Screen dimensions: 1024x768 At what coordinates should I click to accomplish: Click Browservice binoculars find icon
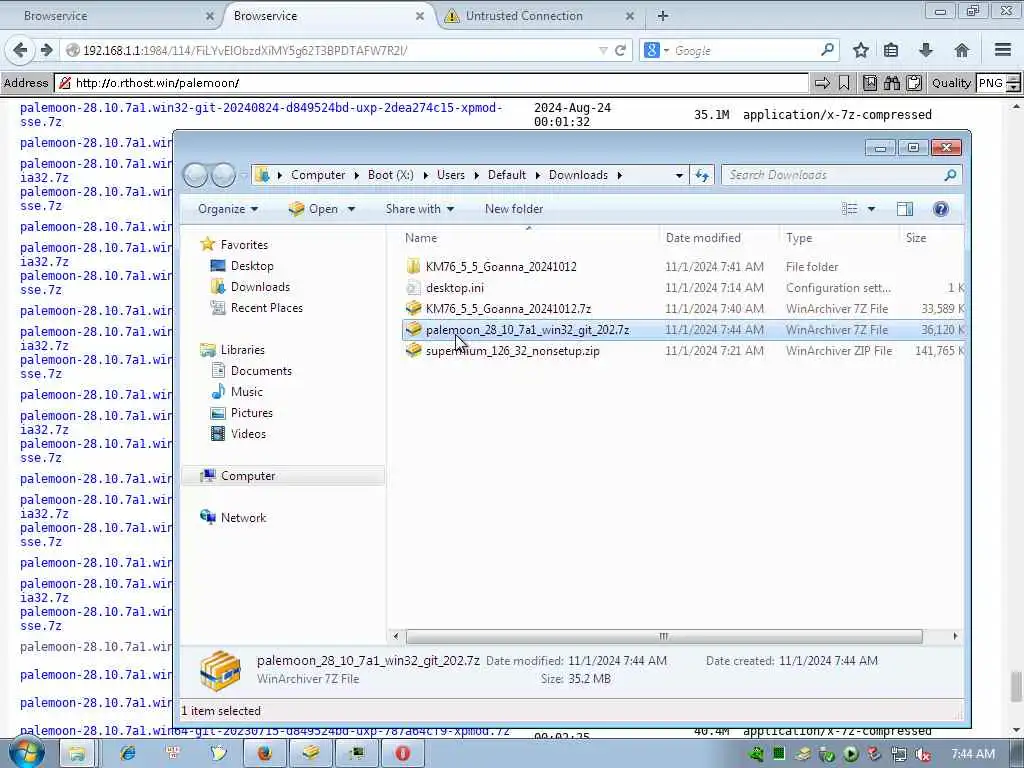coord(891,83)
